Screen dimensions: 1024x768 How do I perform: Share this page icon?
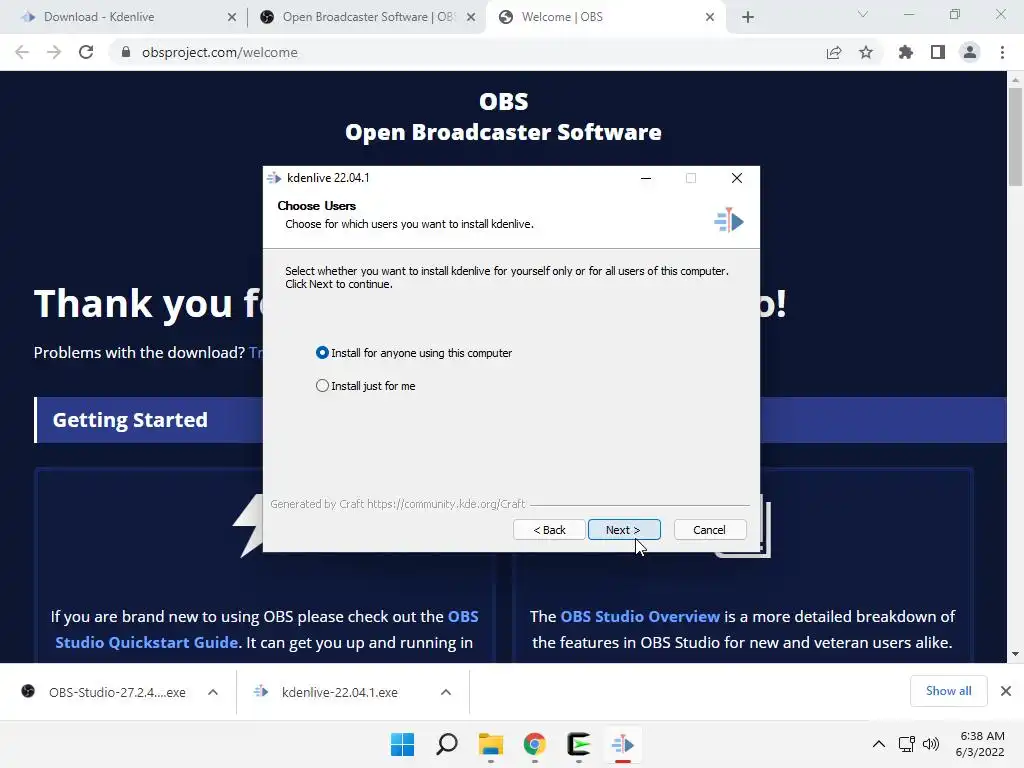[x=834, y=52]
